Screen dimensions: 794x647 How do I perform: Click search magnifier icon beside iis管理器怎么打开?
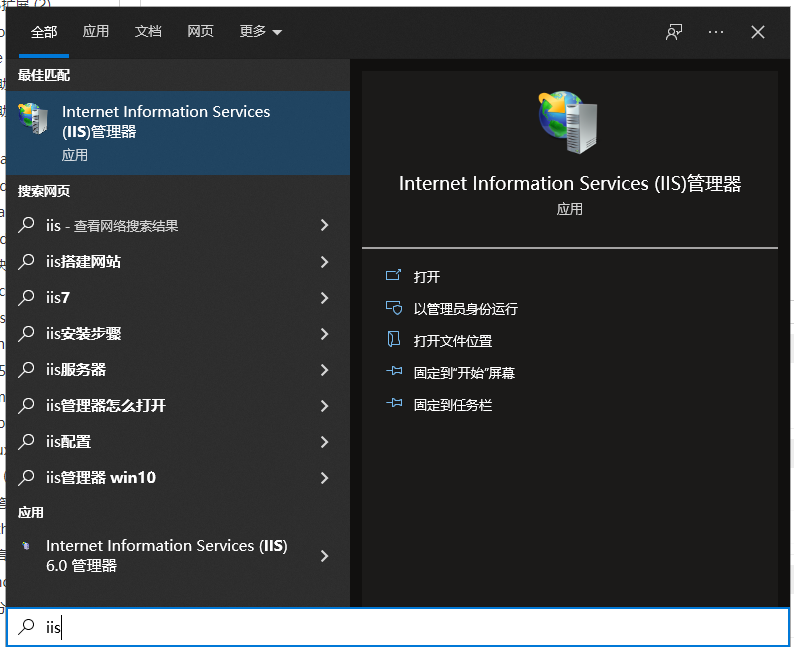coord(26,405)
